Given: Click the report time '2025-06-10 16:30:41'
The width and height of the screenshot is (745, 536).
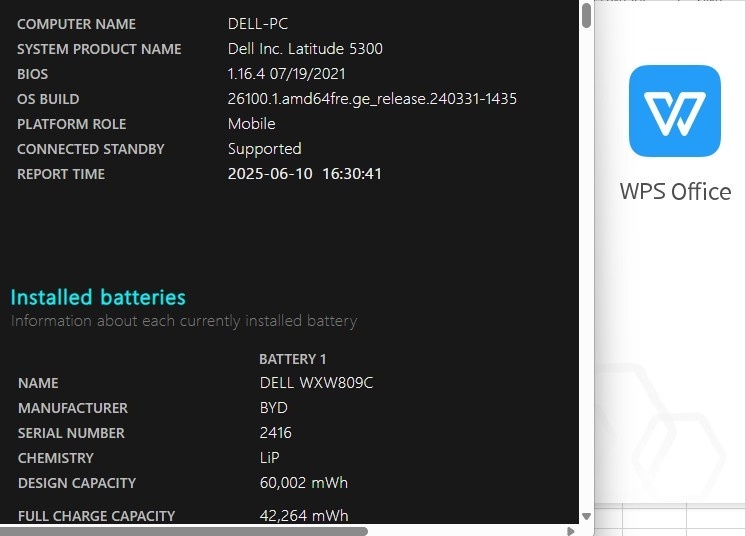Looking at the screenshot, I should pyautogui.click(x=305, y=174).
